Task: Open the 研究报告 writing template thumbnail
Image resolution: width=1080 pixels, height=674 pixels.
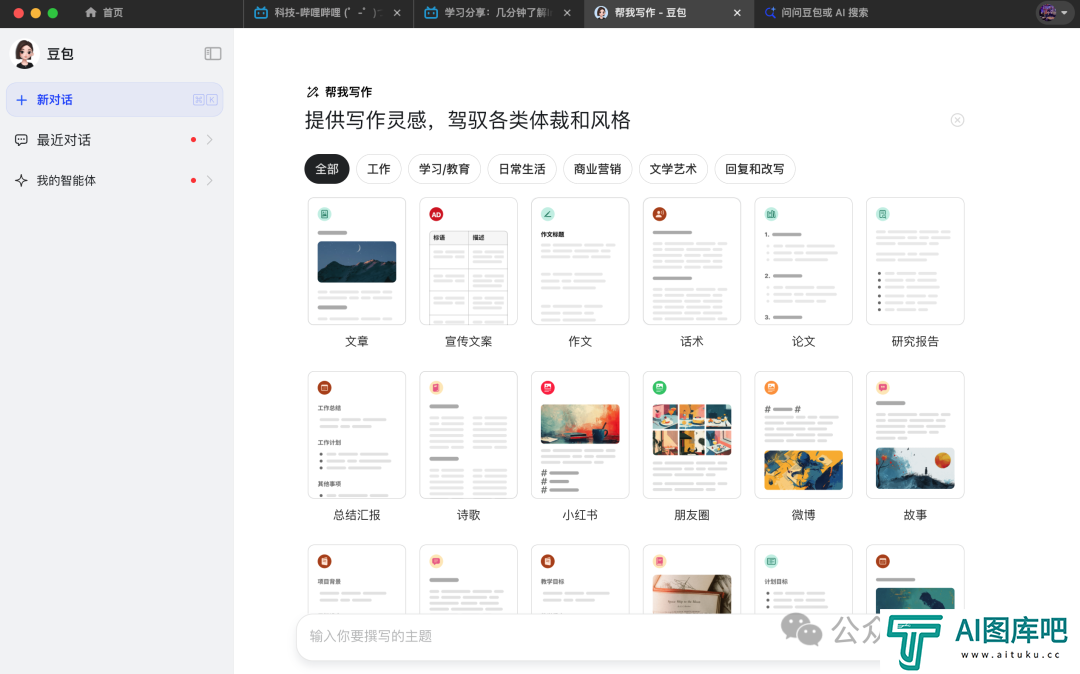Action: (915, 261)
